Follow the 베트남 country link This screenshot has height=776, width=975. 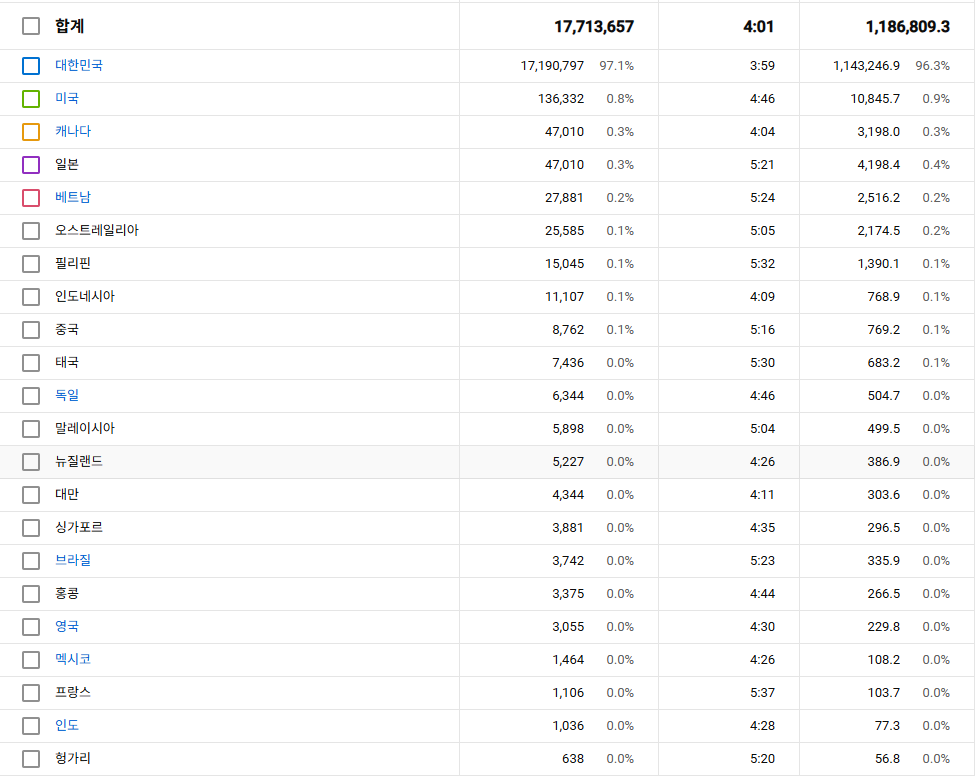73,197
